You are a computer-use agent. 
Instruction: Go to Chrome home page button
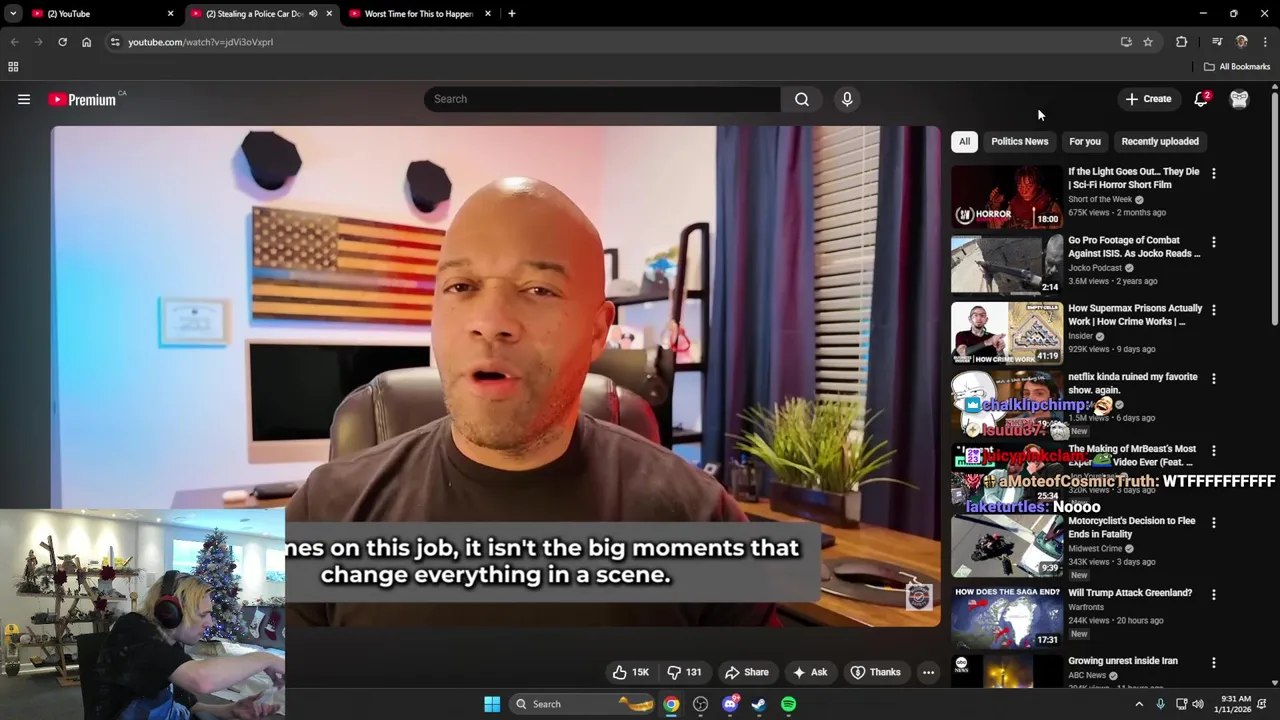(87, 42)
